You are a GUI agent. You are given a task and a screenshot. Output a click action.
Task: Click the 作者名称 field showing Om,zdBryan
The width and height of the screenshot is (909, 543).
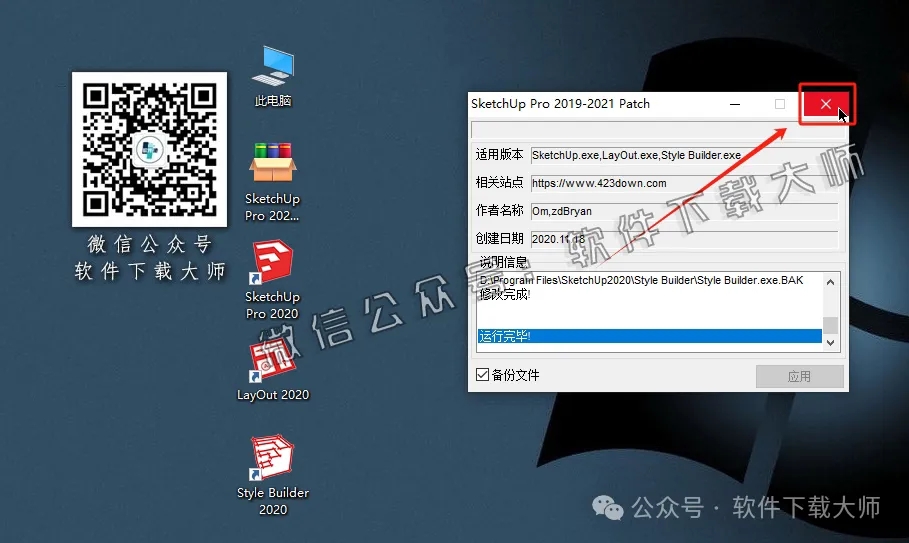click(684, 211)
